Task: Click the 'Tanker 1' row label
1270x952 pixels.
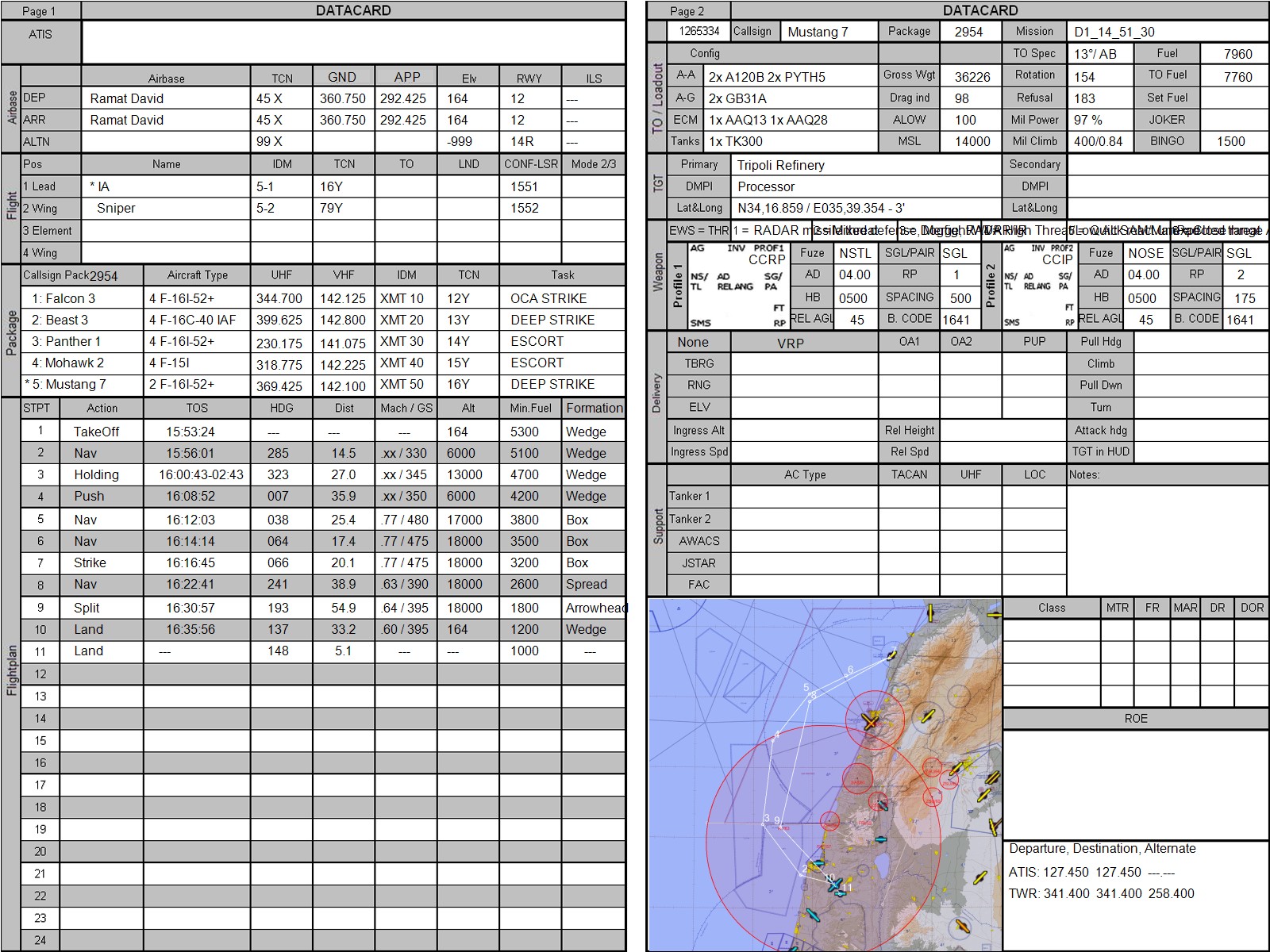Action: point(689,496)
